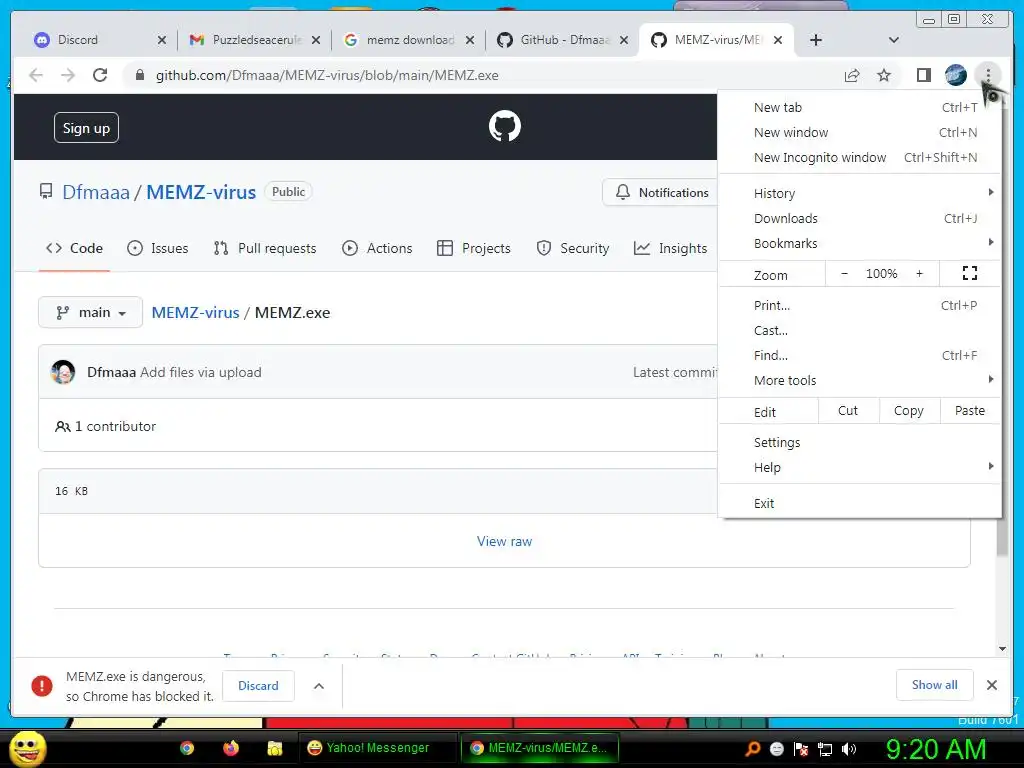Click Copy in Edit row

tap(908, 411)
